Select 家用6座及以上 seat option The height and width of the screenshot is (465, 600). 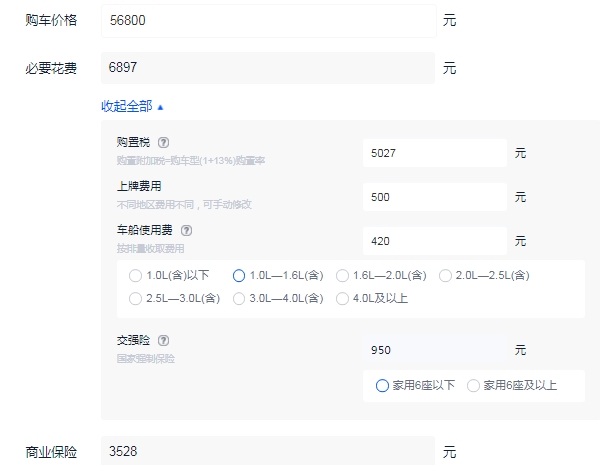pyautogui.click(x=474, y=385)
